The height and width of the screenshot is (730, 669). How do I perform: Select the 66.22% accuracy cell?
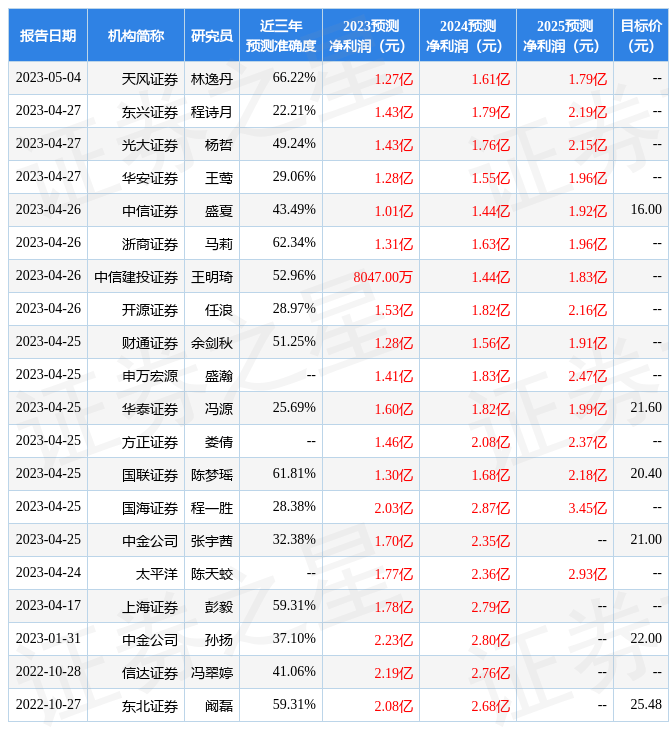click(x=294, y=78)
